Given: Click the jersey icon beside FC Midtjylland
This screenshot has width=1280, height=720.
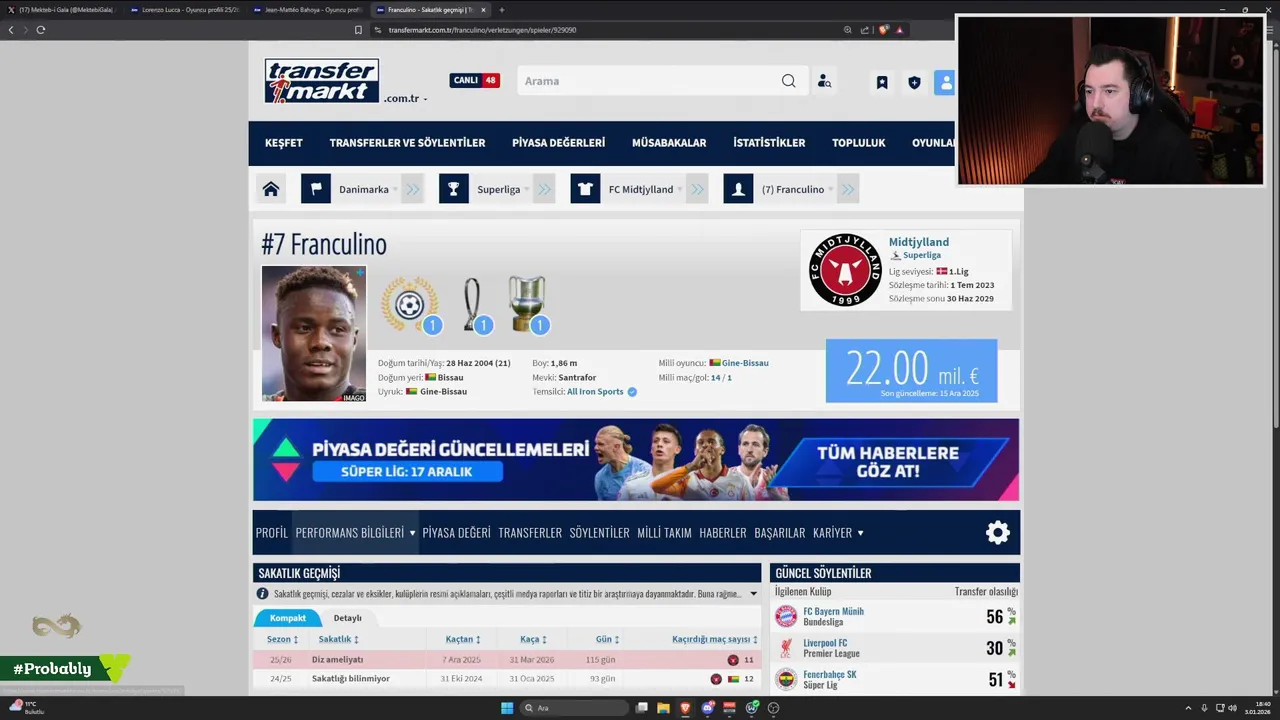Looking at the screenshot, I should tap(586, 189).
